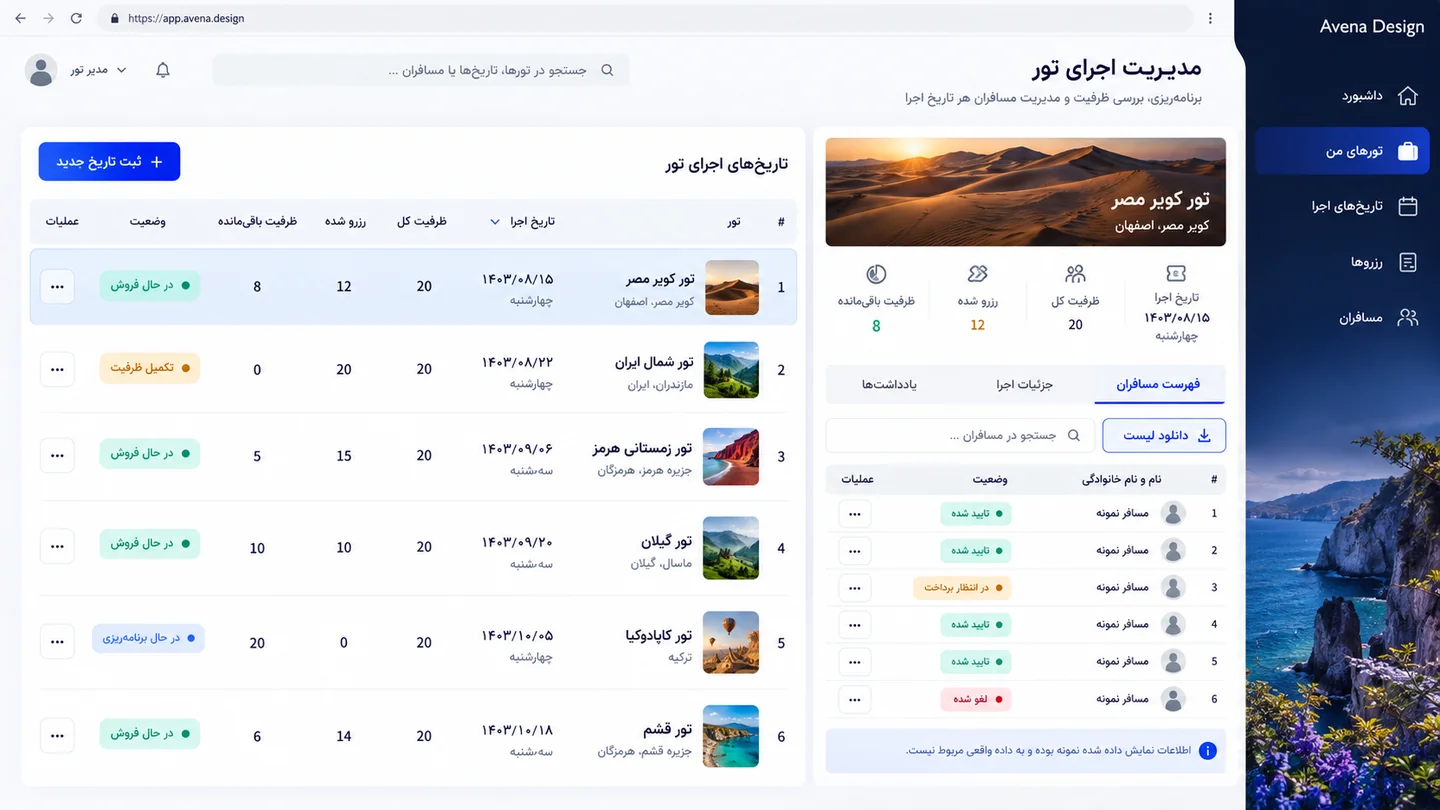
Task: Click the لغو شده passenger status
Action: click(x=975, y=699)
